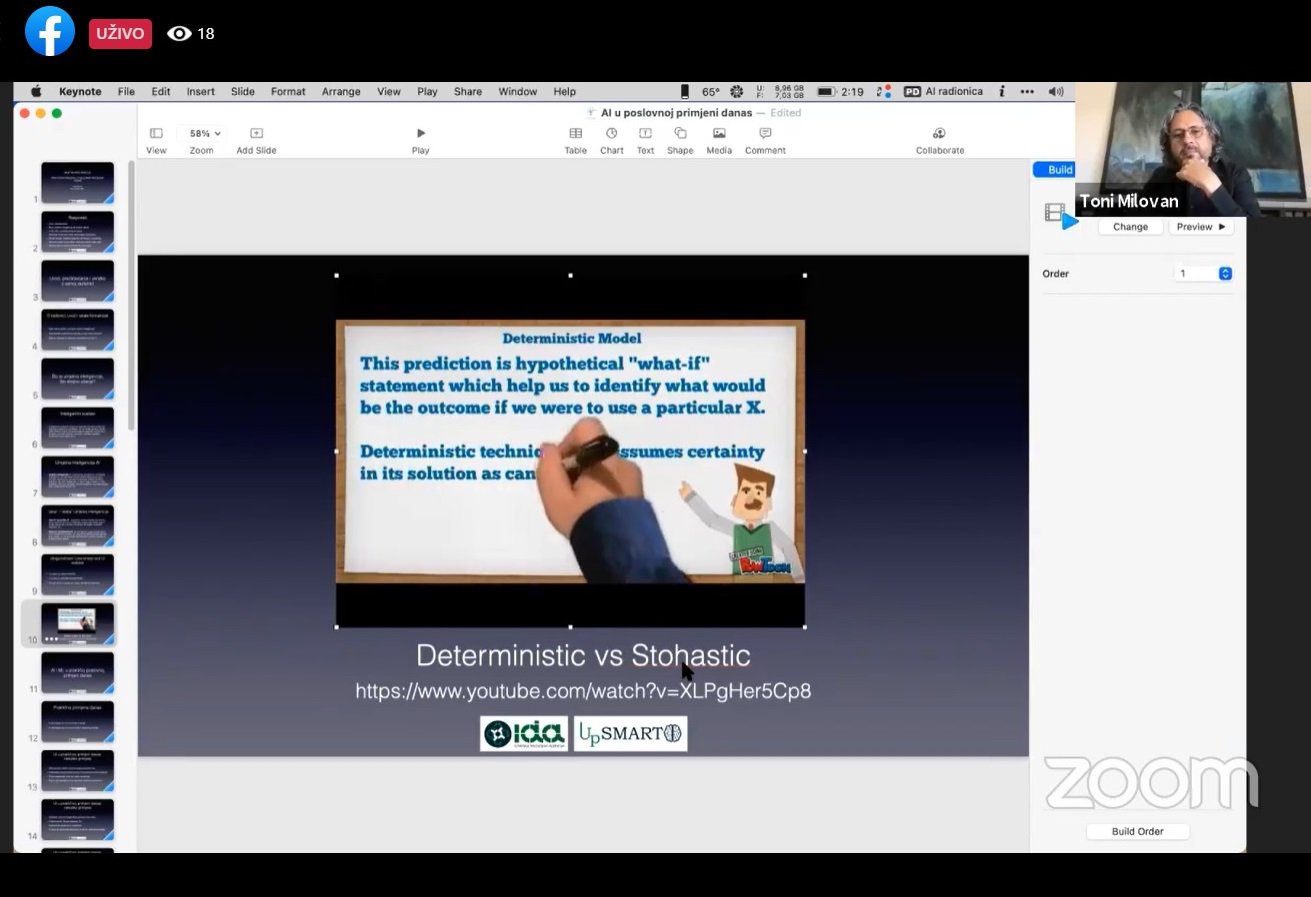The height and width of the screenshot is (897, 1311).
Task: Click the battery icon in menu bar
Action: tap(826, 92)
